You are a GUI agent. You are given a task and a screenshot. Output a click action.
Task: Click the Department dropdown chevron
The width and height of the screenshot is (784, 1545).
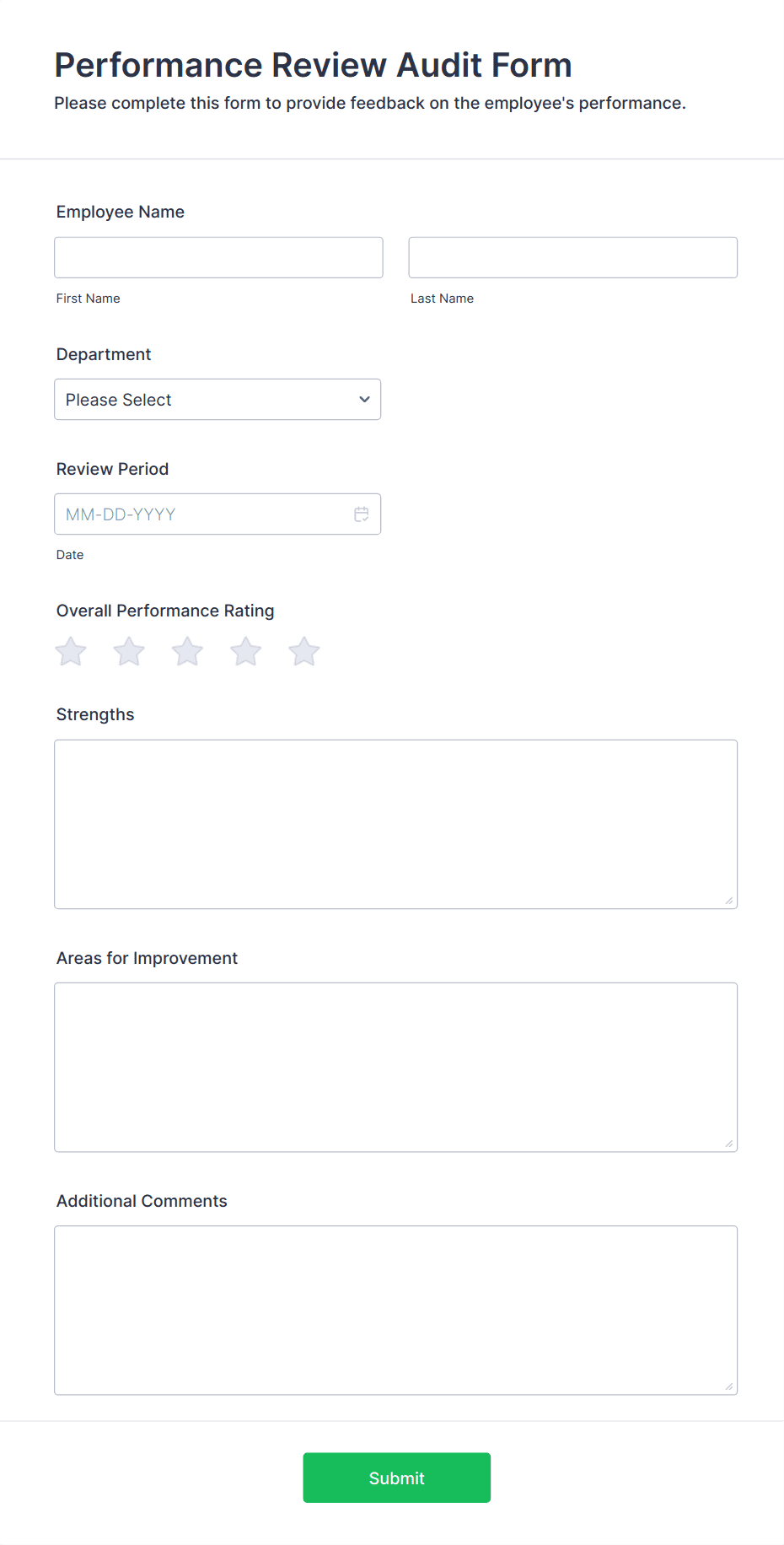coord(363,399)
